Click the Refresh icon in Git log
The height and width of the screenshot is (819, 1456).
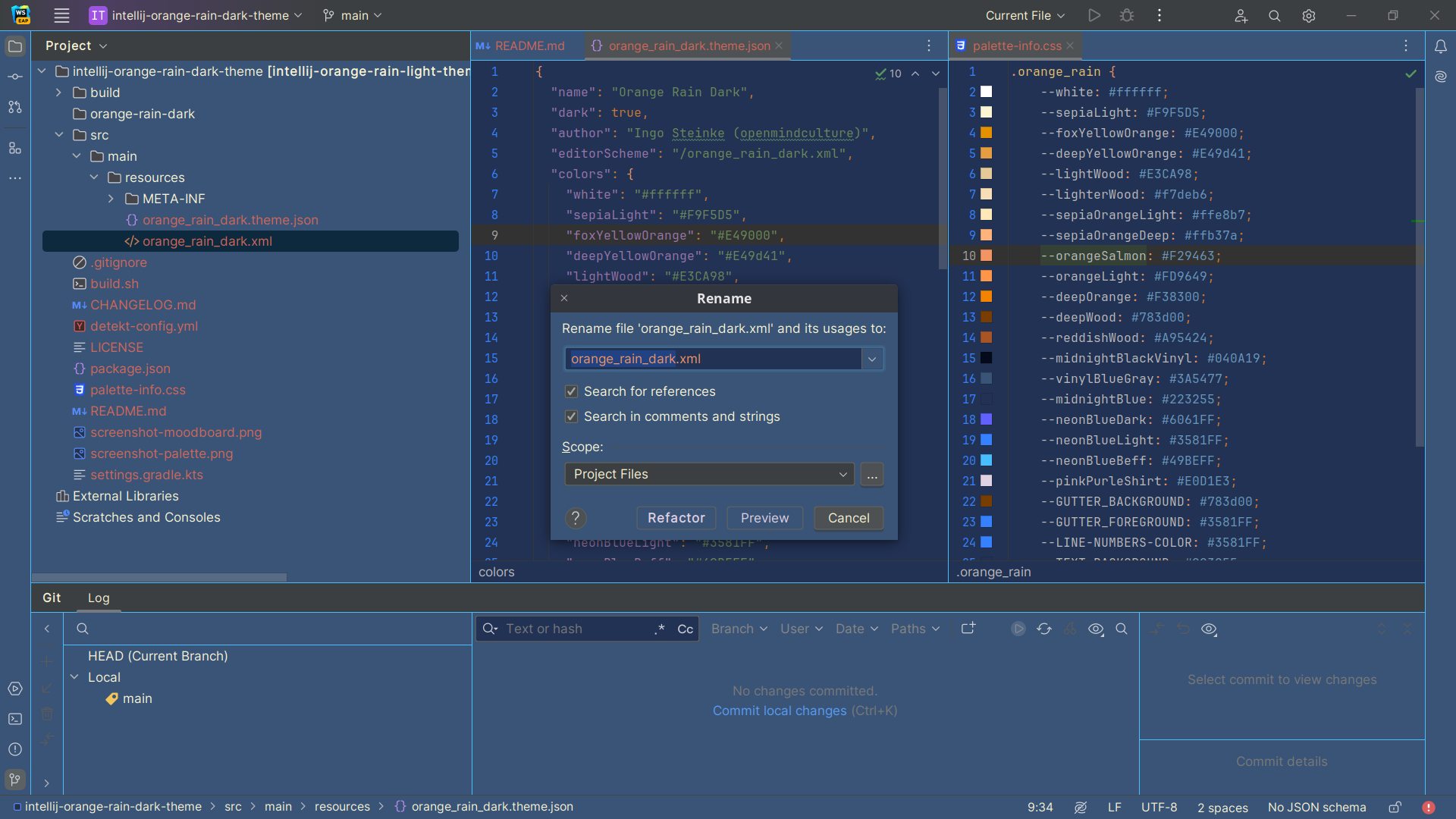pyautogui.click(x=1044, y=629)
